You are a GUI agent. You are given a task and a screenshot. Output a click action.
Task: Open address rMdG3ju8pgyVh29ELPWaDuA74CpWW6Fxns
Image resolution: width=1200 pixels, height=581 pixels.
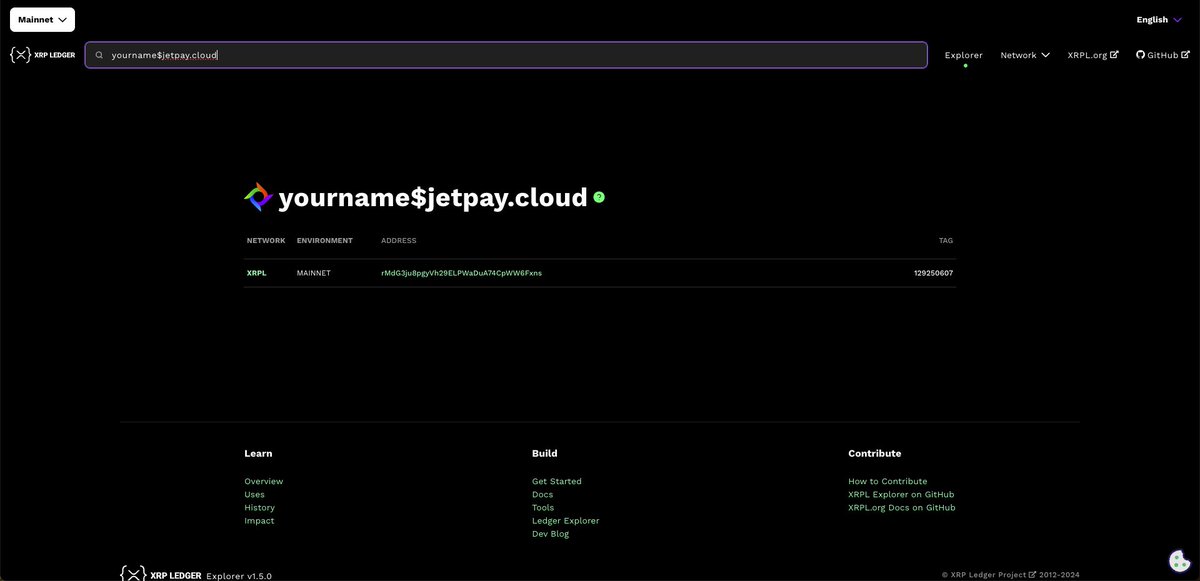pos(461,273)
